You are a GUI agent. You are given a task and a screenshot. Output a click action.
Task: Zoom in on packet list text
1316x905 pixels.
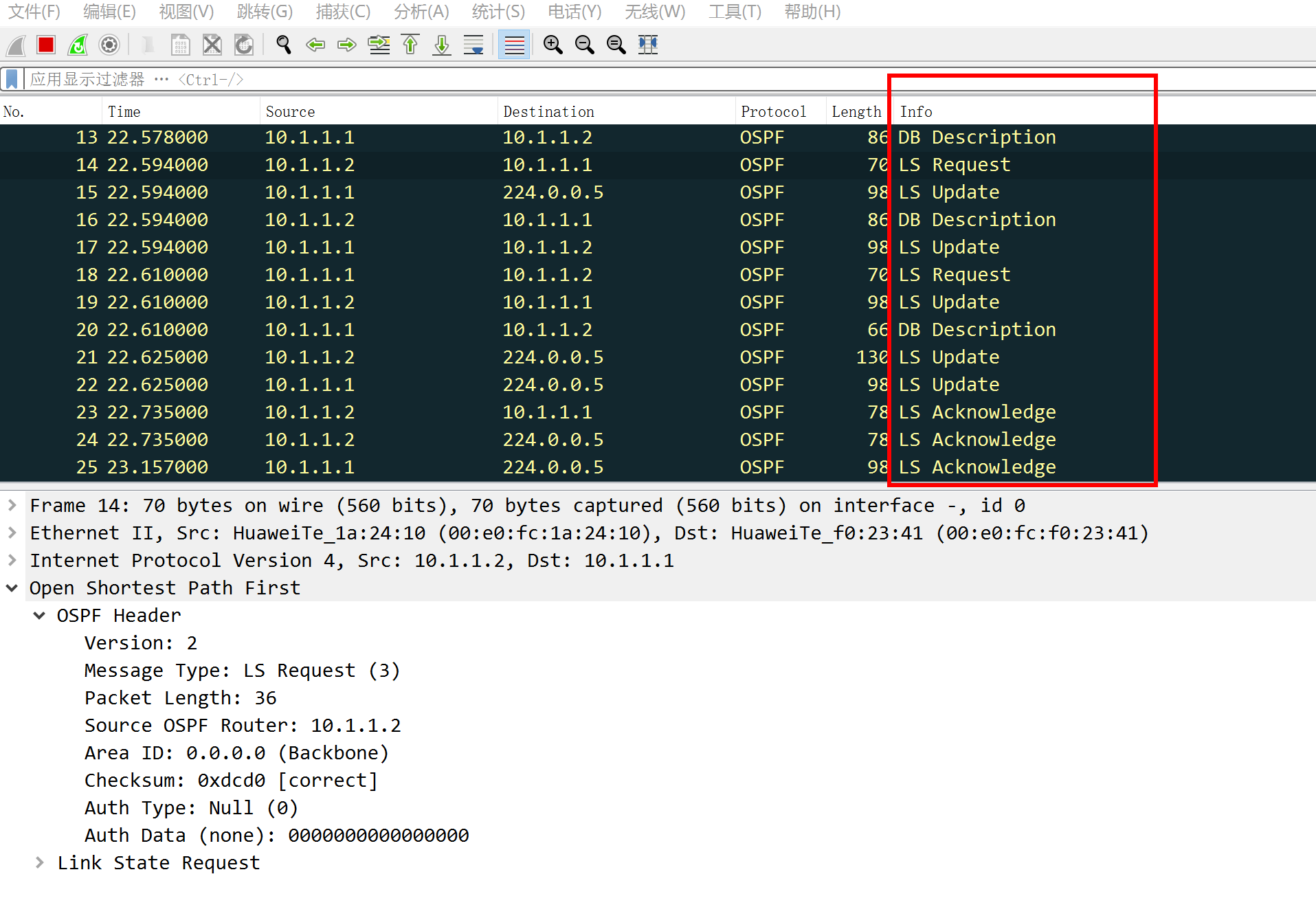coord(553,45)
